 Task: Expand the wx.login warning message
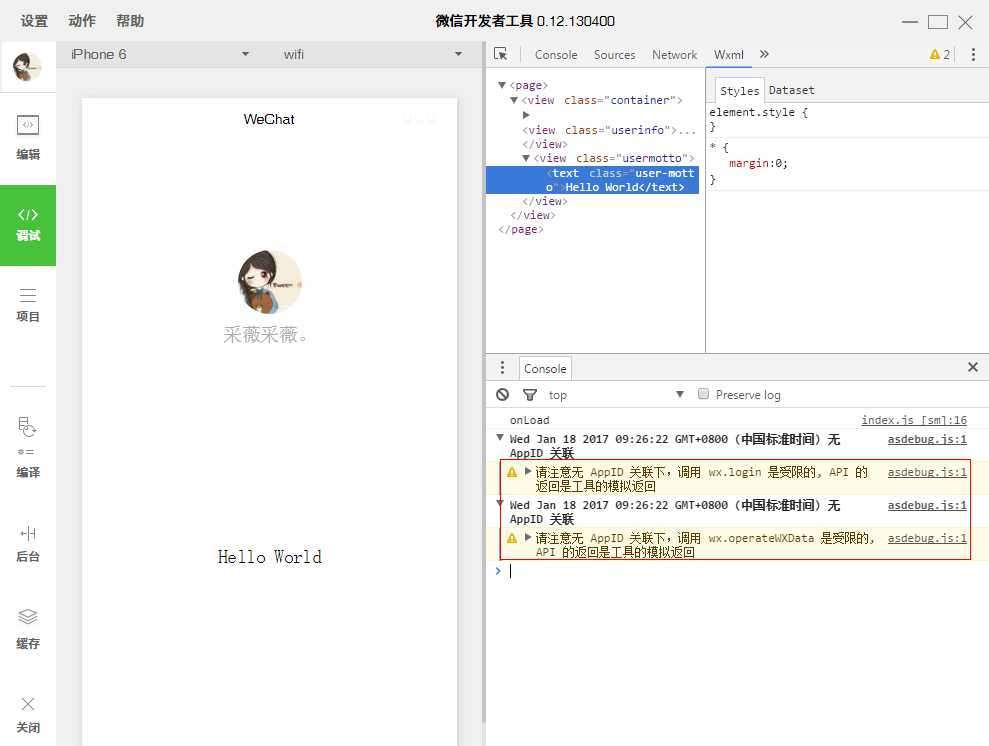[528, 470]
